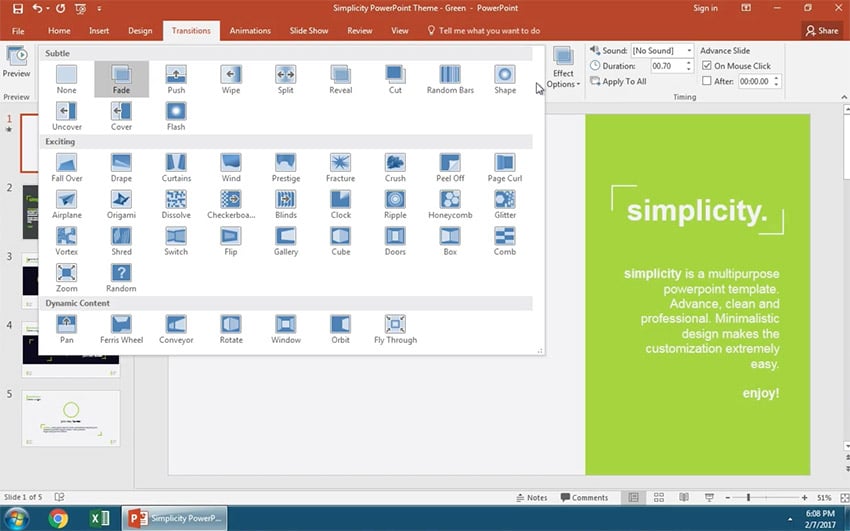Click the Undo icon in title bar
The height and width of the screenshot is (531, 850).
(37, 8)
